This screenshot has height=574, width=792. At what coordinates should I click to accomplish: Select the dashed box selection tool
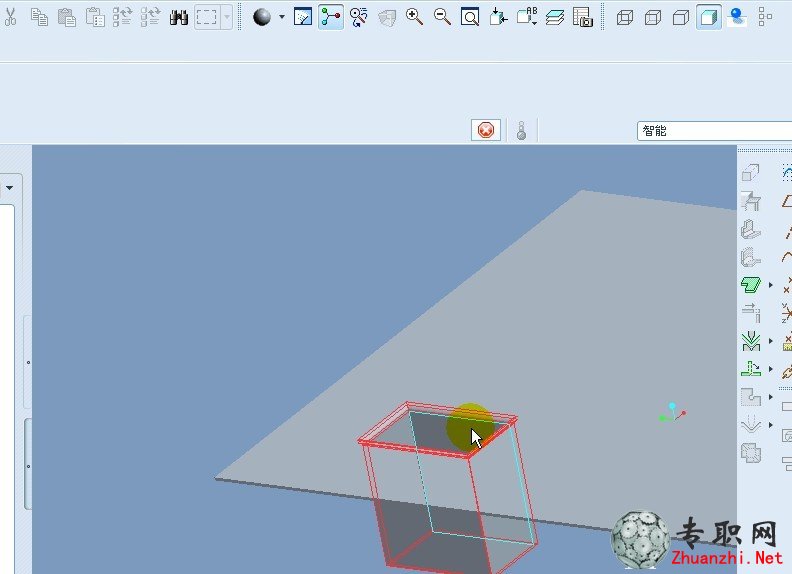[207, 18]
